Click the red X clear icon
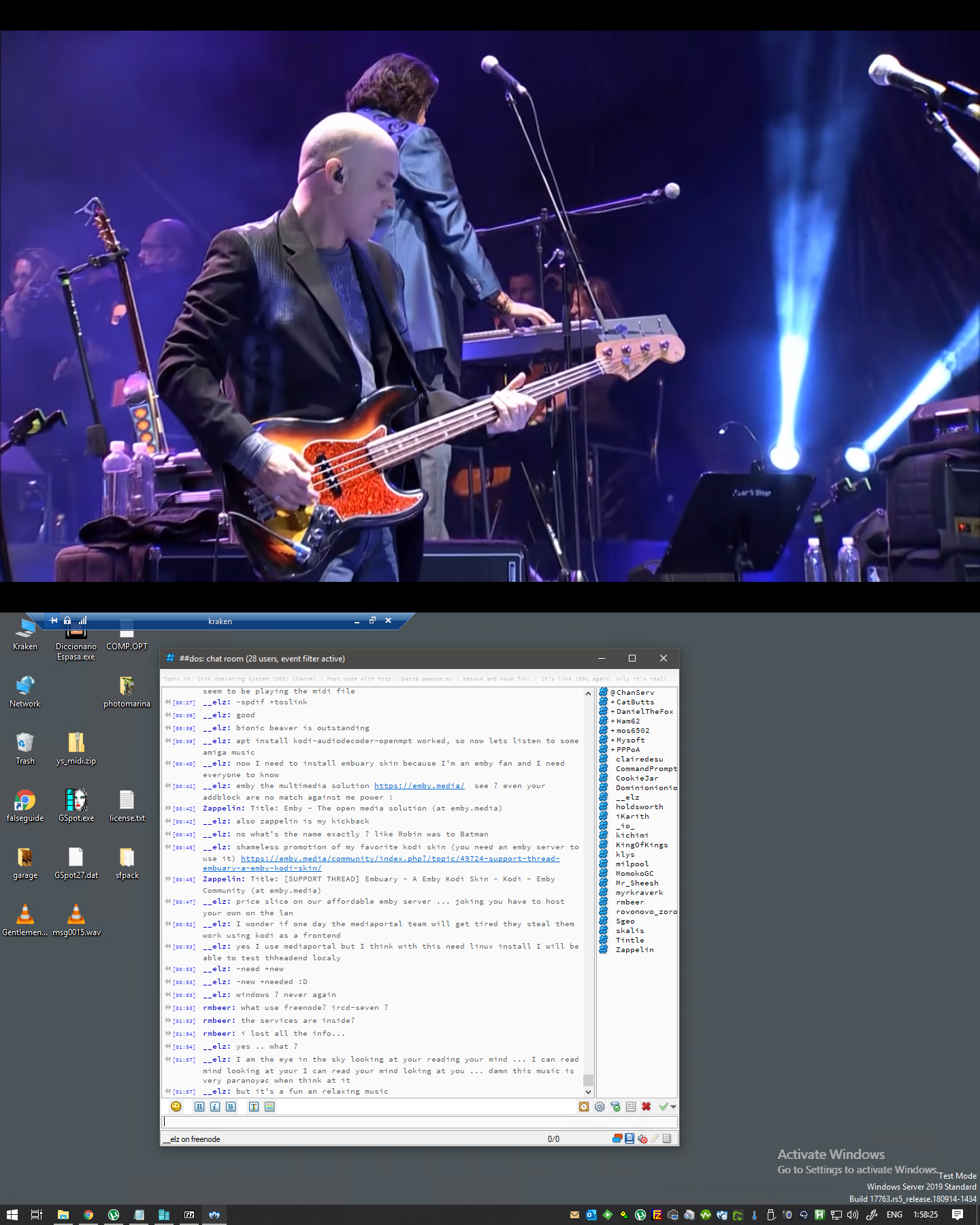Screen dimensions: 980x1225 pos(647,1107)
